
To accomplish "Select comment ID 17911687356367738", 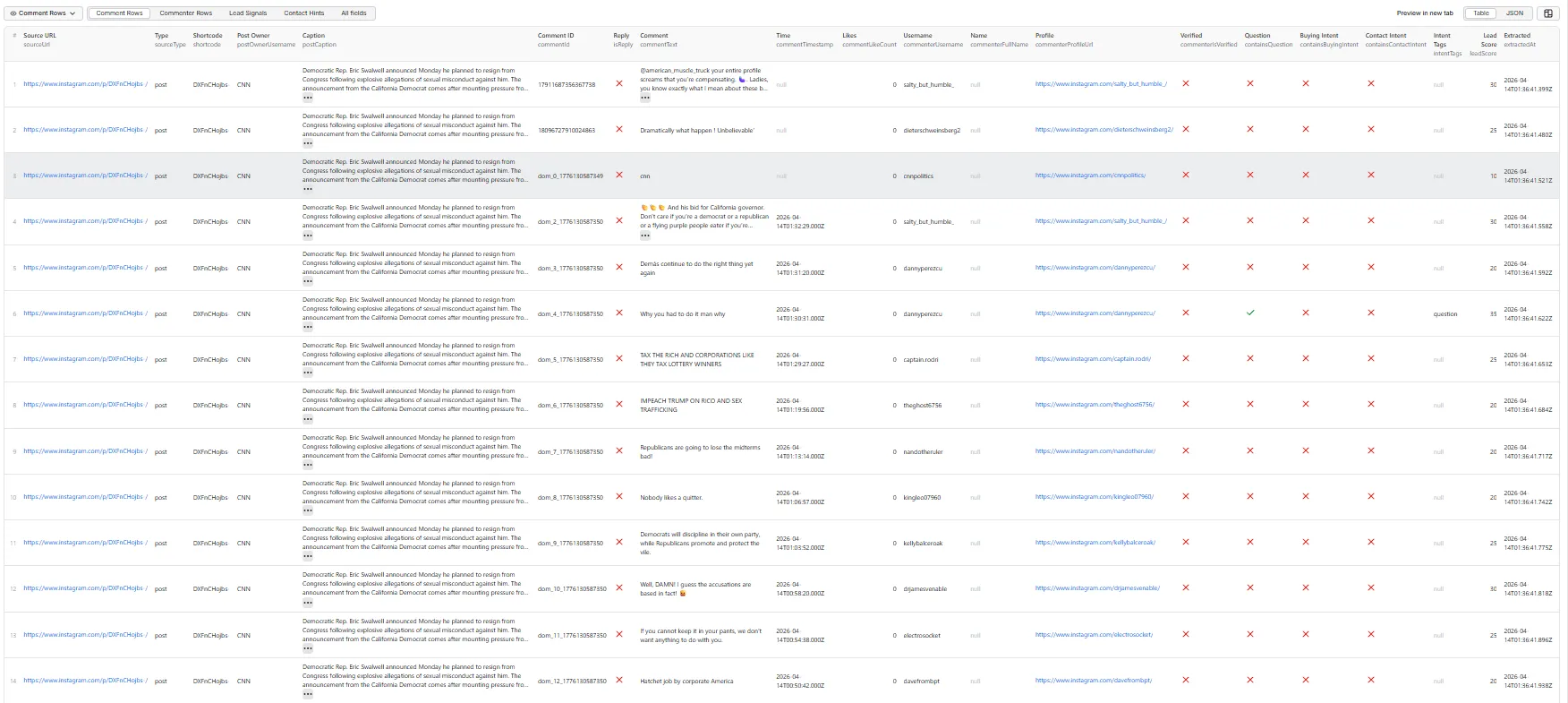I will tap(567, 84).
